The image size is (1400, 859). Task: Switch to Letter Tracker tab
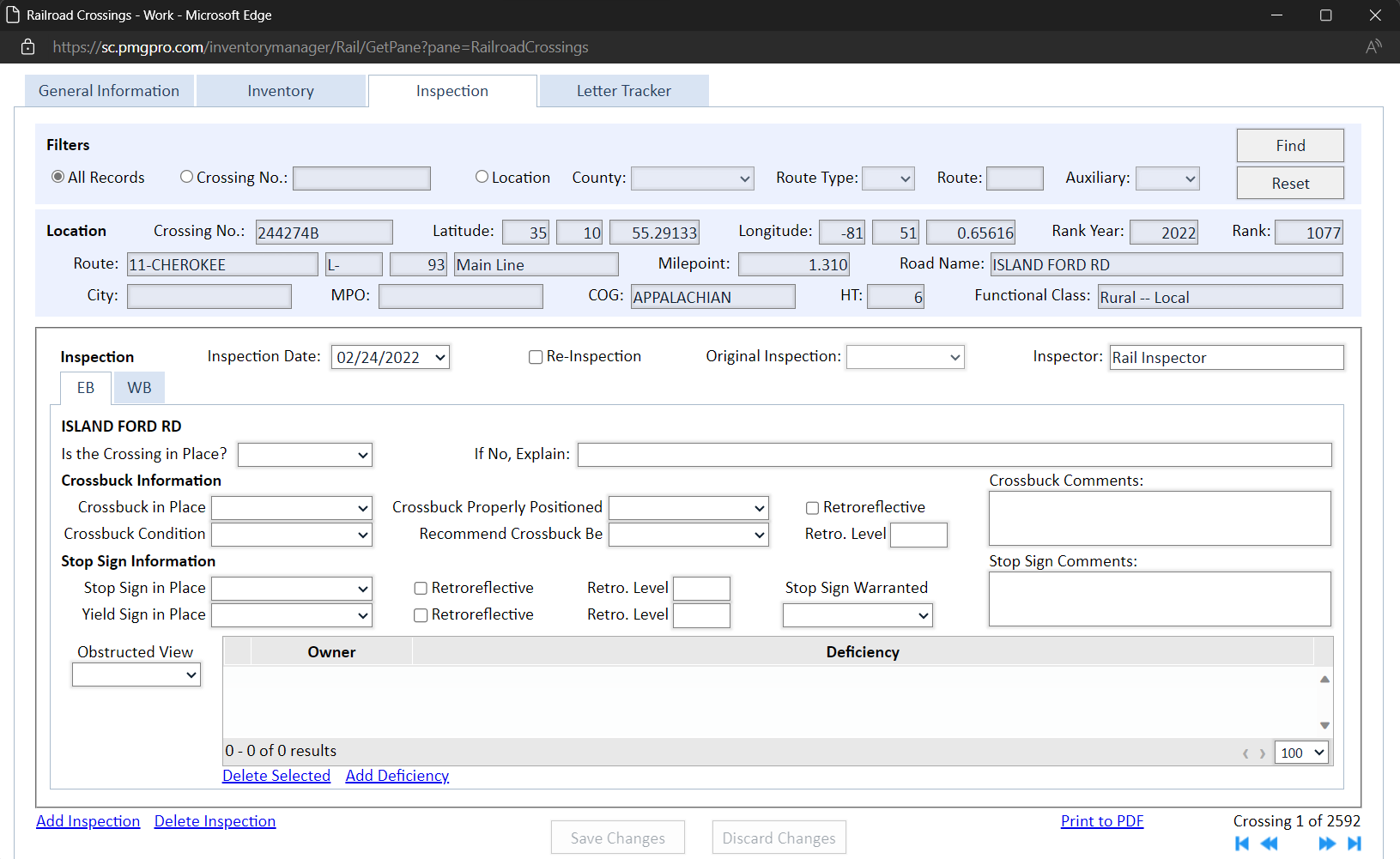pyautogui.click(x=624, y=91)
